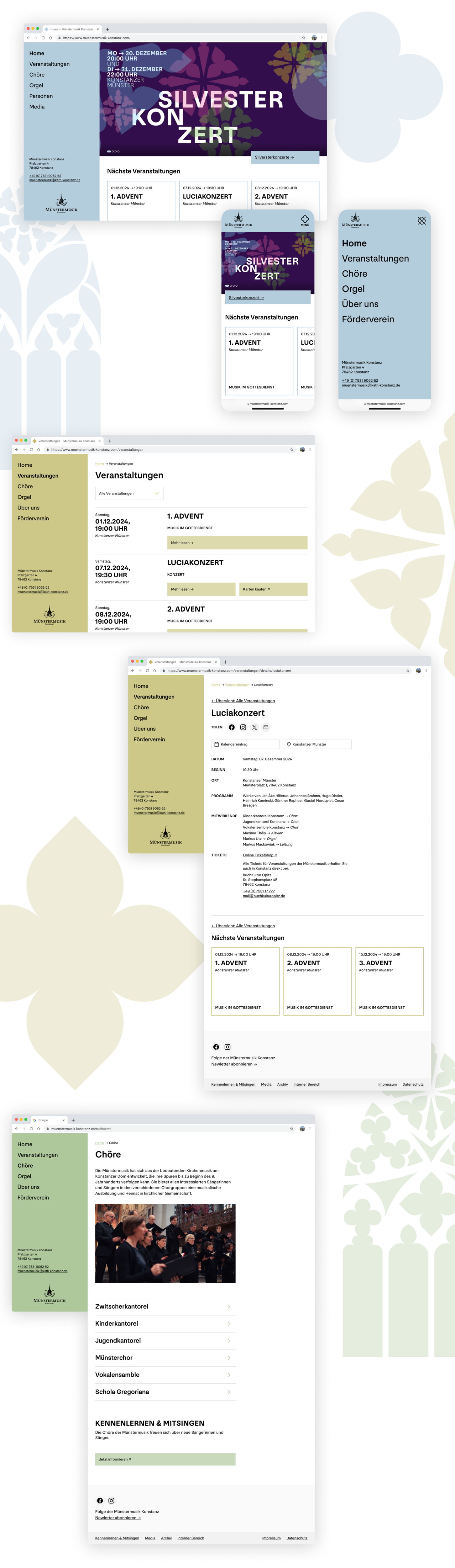Open Instagram icon in Chöre page footer

[x=111, y=1501]
